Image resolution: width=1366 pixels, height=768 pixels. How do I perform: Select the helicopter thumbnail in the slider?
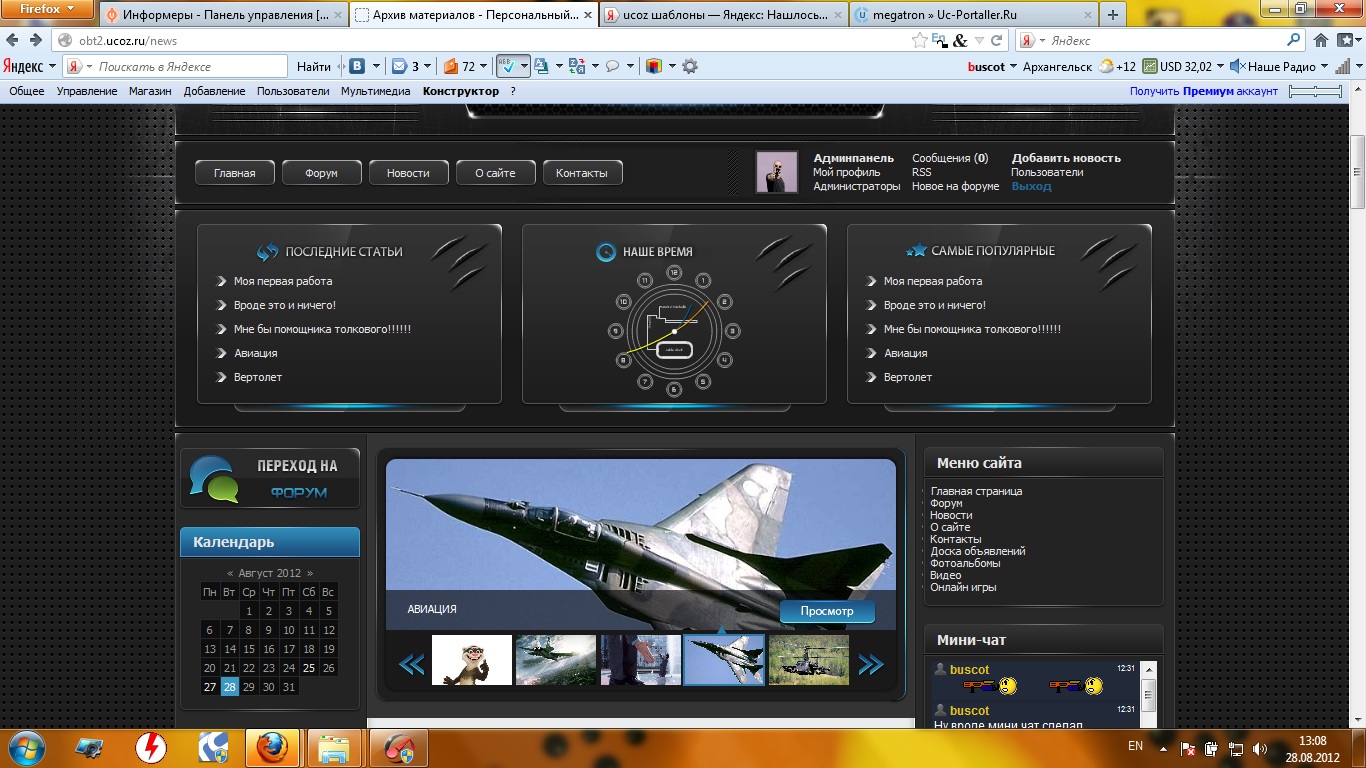[809, 660]
